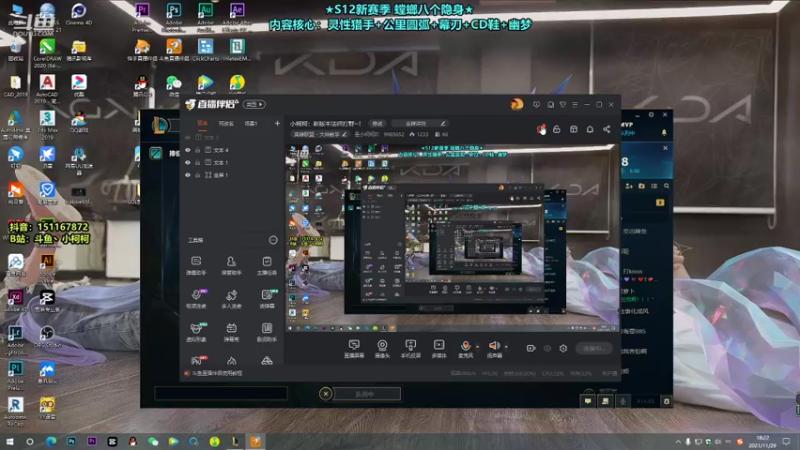
Task: Add a new scene with the plus button
Action: coord(277,123)
